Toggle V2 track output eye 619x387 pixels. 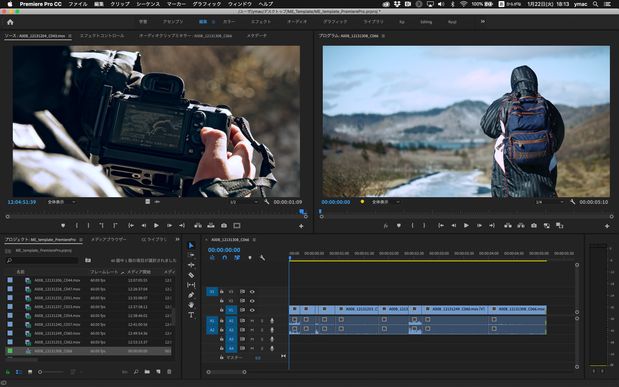(x=252, y=301)
